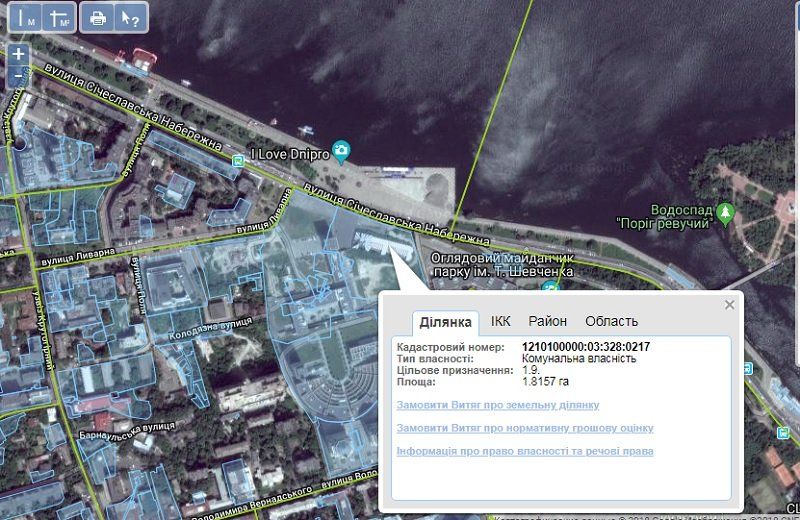Click the print map icon
The image size is (800, 520).
(x=97, y=17)
